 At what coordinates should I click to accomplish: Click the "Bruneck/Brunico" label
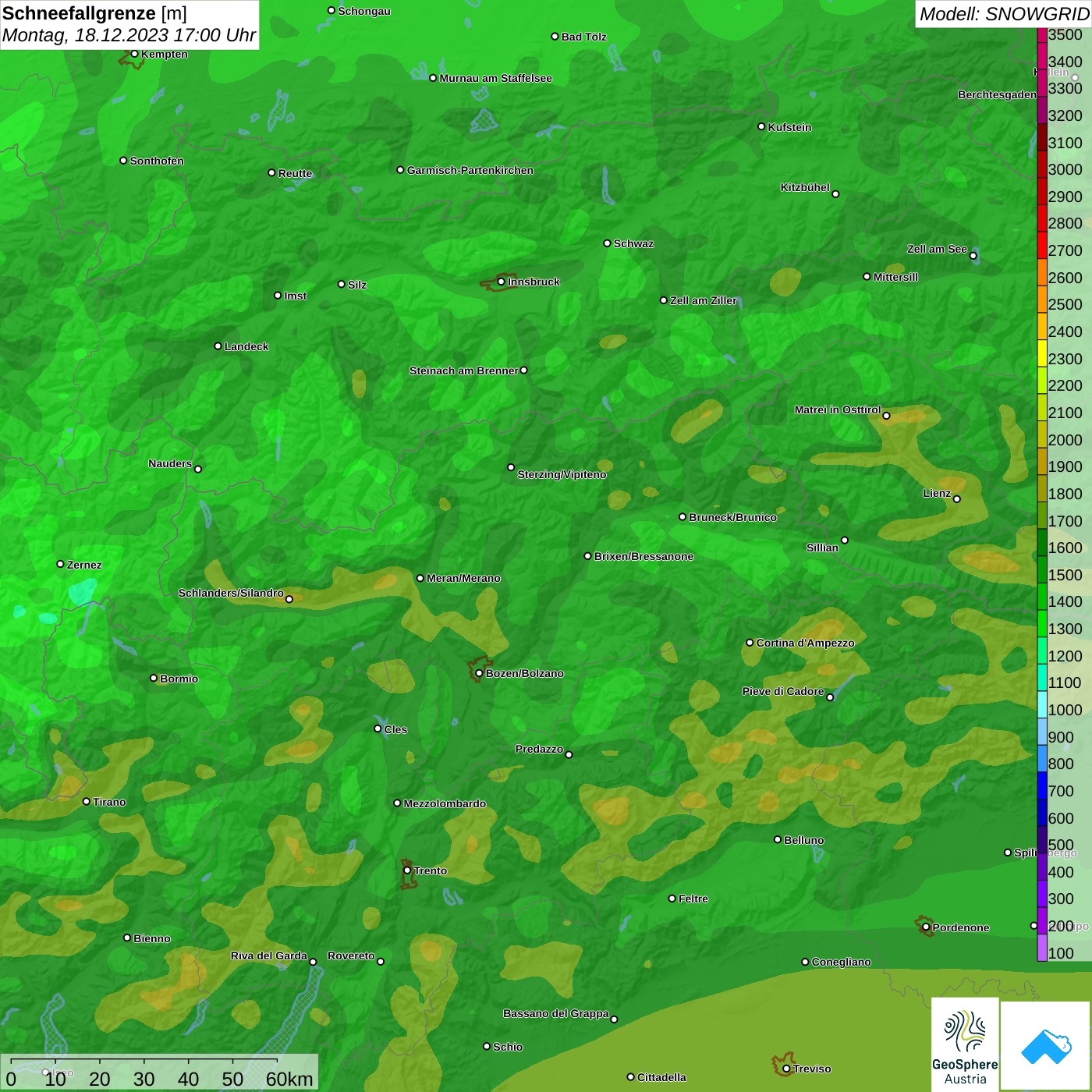point(732,517)
